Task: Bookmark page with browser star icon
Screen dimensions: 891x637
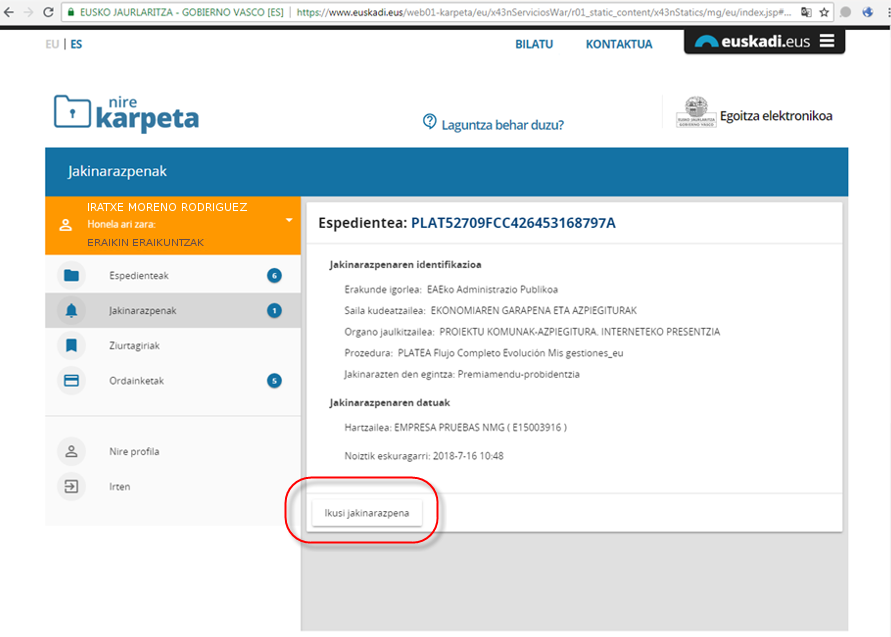Action: (824, 13)
